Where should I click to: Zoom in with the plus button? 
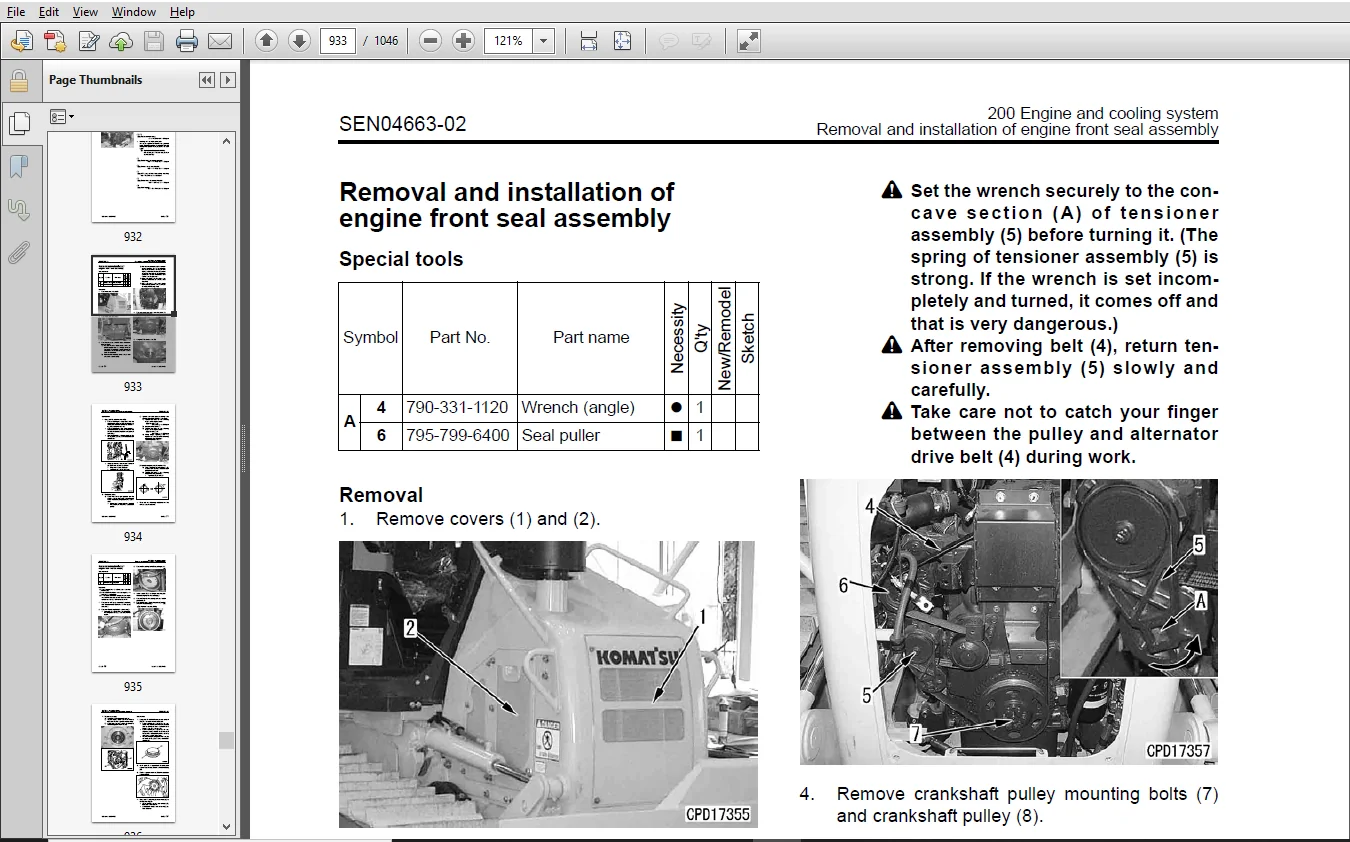point(463,41)
